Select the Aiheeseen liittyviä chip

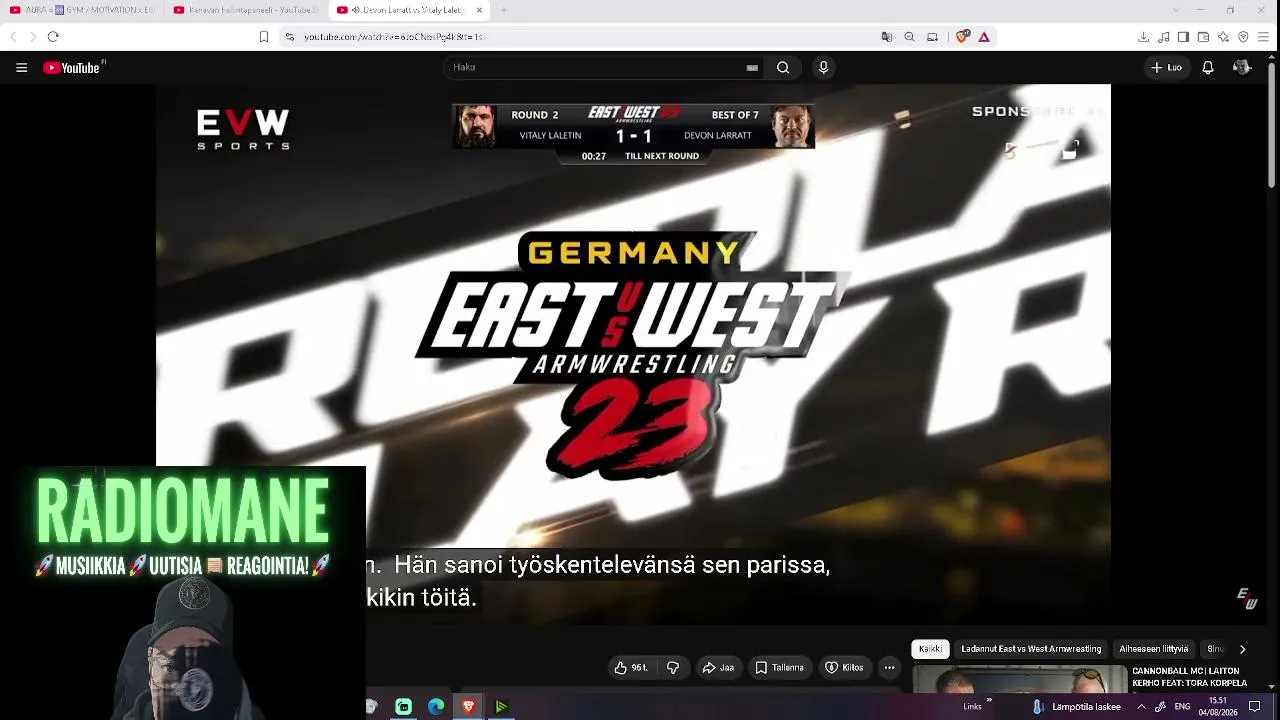[1154, 649]
